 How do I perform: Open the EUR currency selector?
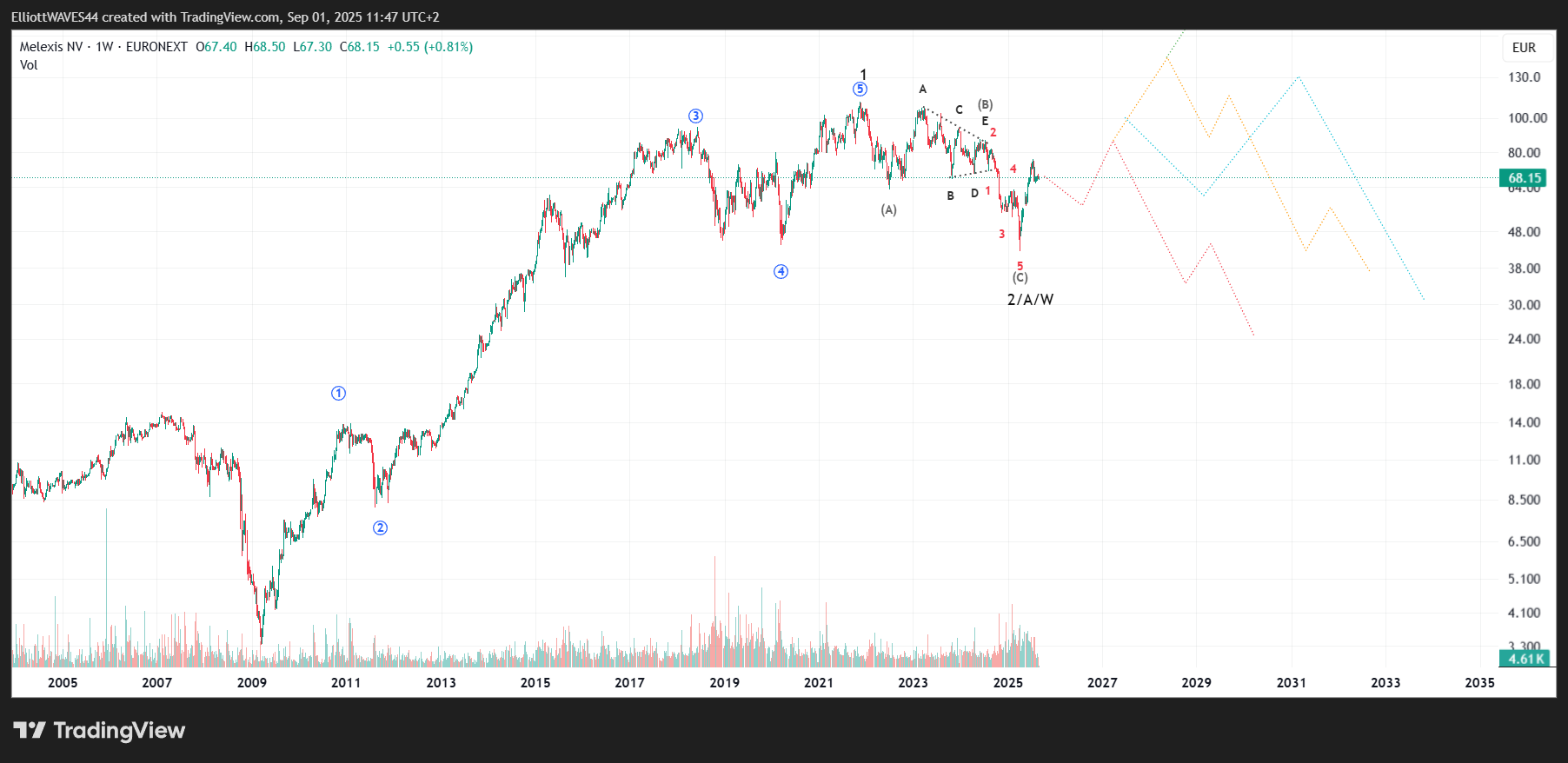click(x=1524, y=48)
